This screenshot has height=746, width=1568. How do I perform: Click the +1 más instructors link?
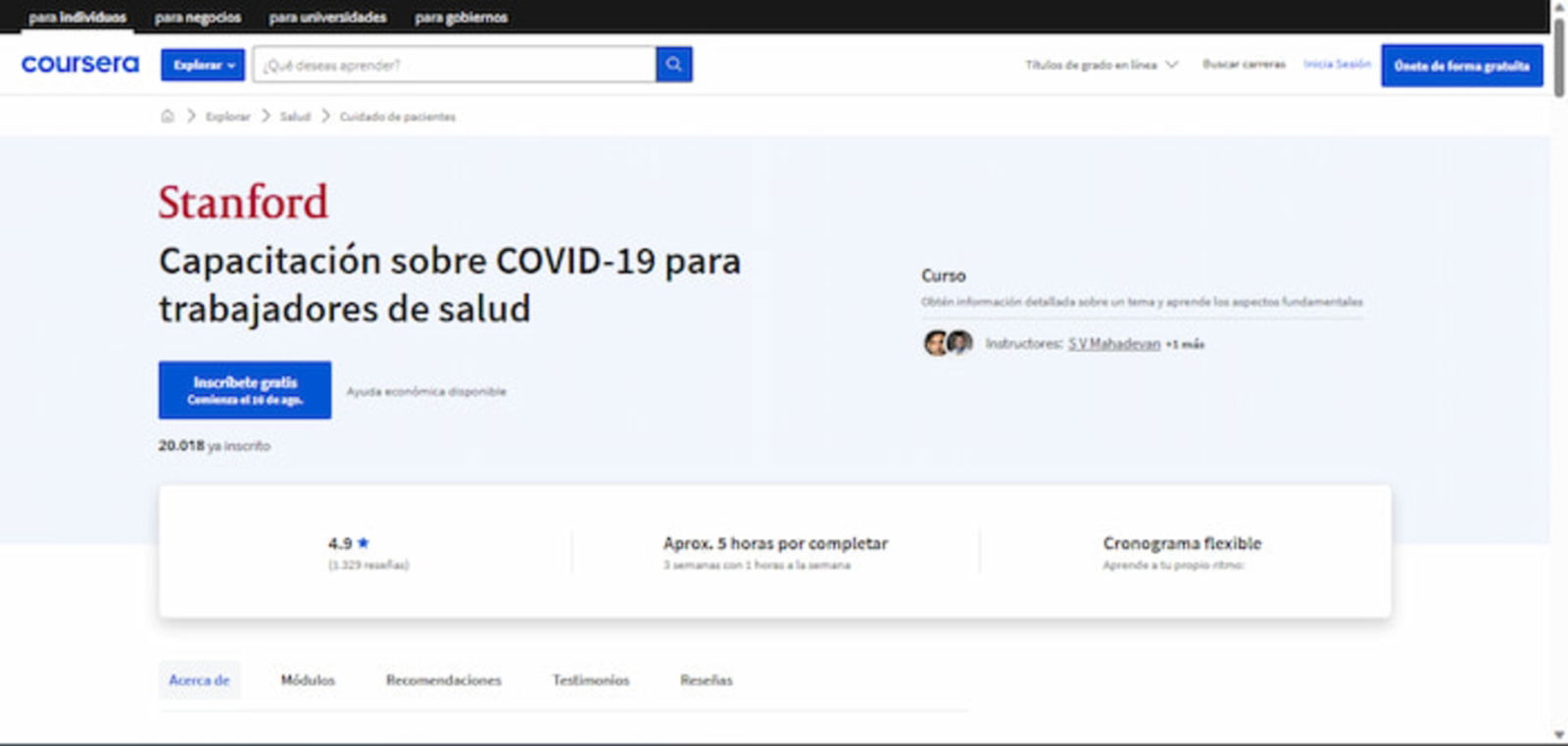click(x=1185, y=344)
